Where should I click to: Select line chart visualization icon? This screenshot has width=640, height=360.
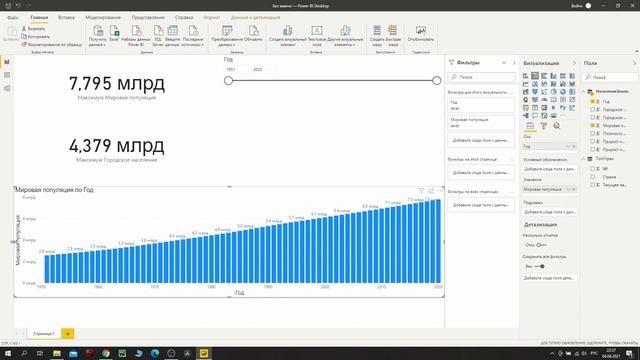pos(526,84)
